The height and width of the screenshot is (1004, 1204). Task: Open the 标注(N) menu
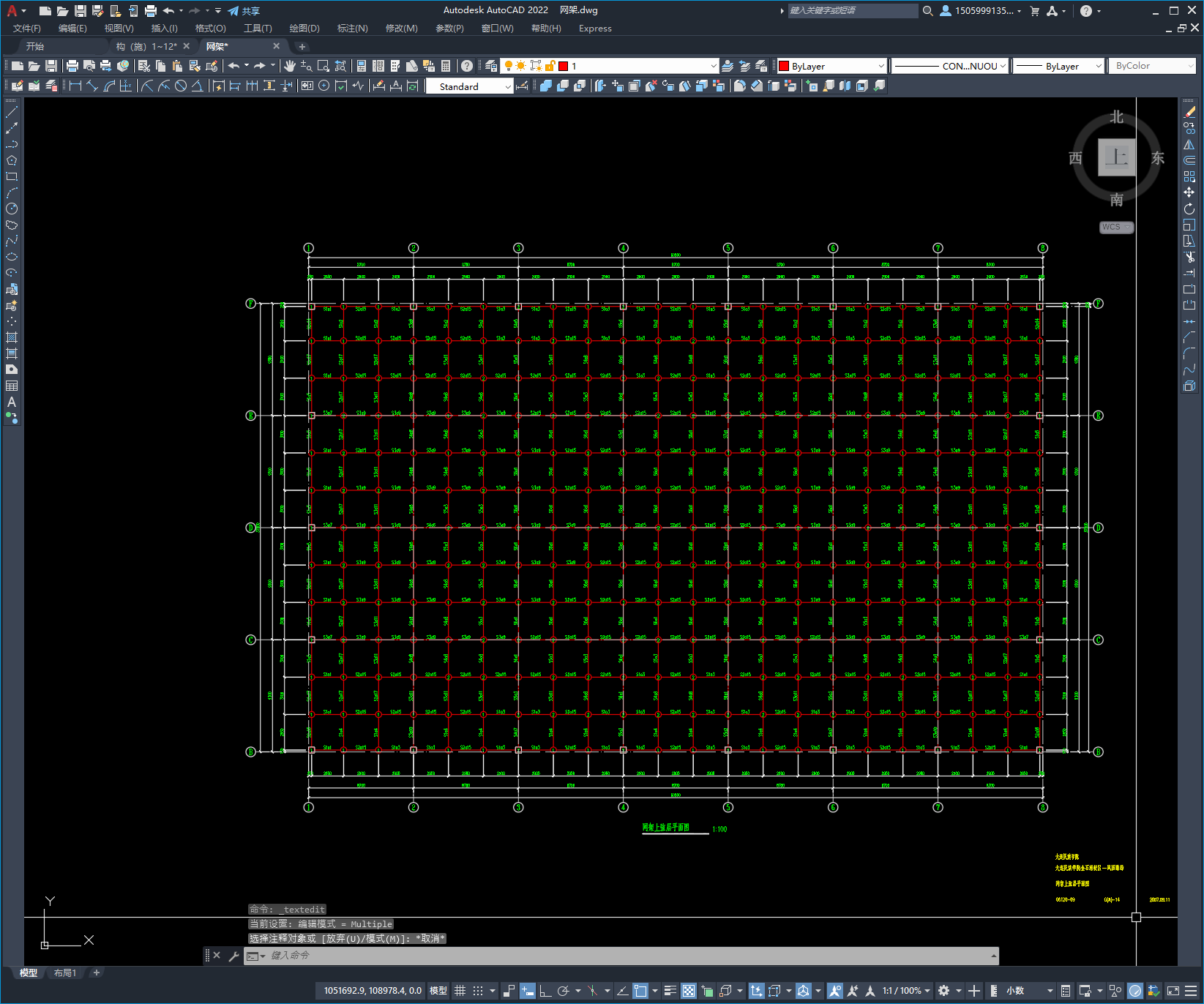coord(352,29)
